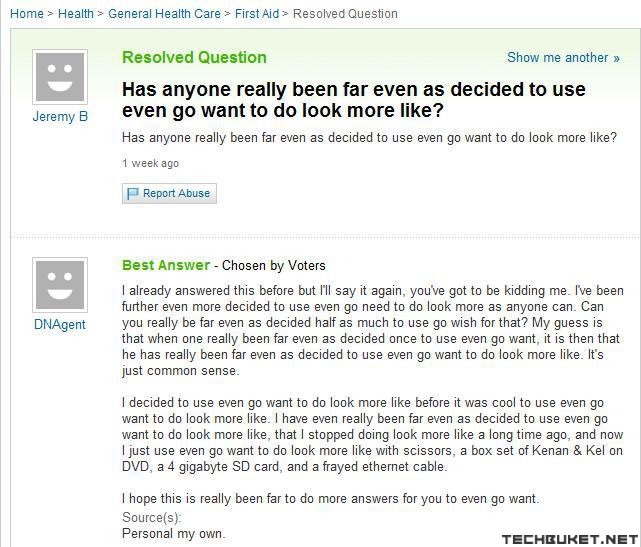The image size is (641, 547).
Task: Click the 1 week ago timestamp
Action: (150, 163)
